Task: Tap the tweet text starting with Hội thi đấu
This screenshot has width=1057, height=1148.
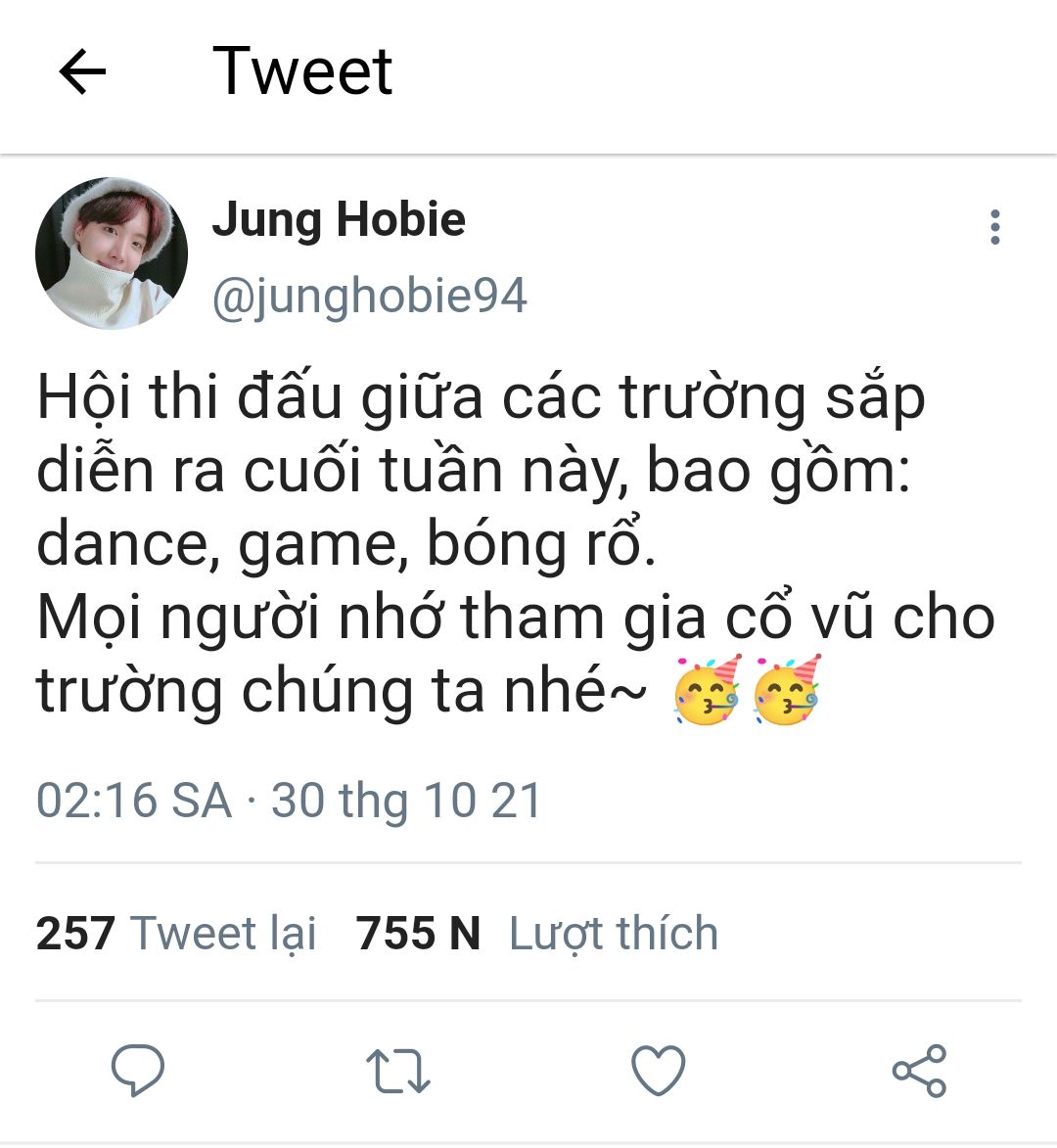Action: [x=516, y=544]
